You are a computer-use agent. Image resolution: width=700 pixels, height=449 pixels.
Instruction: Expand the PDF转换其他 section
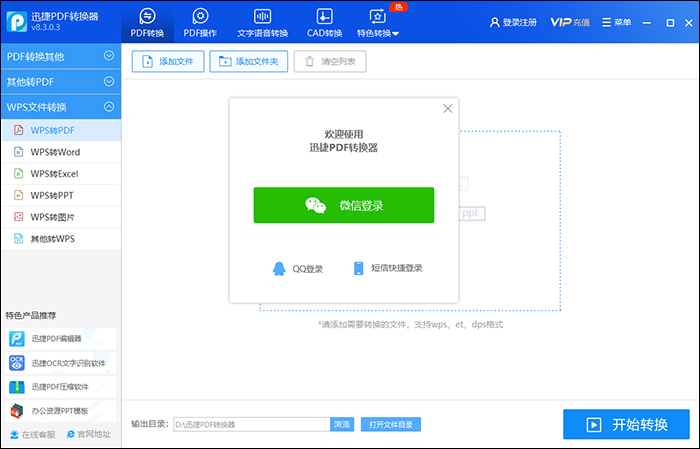(x=61, y=56)
